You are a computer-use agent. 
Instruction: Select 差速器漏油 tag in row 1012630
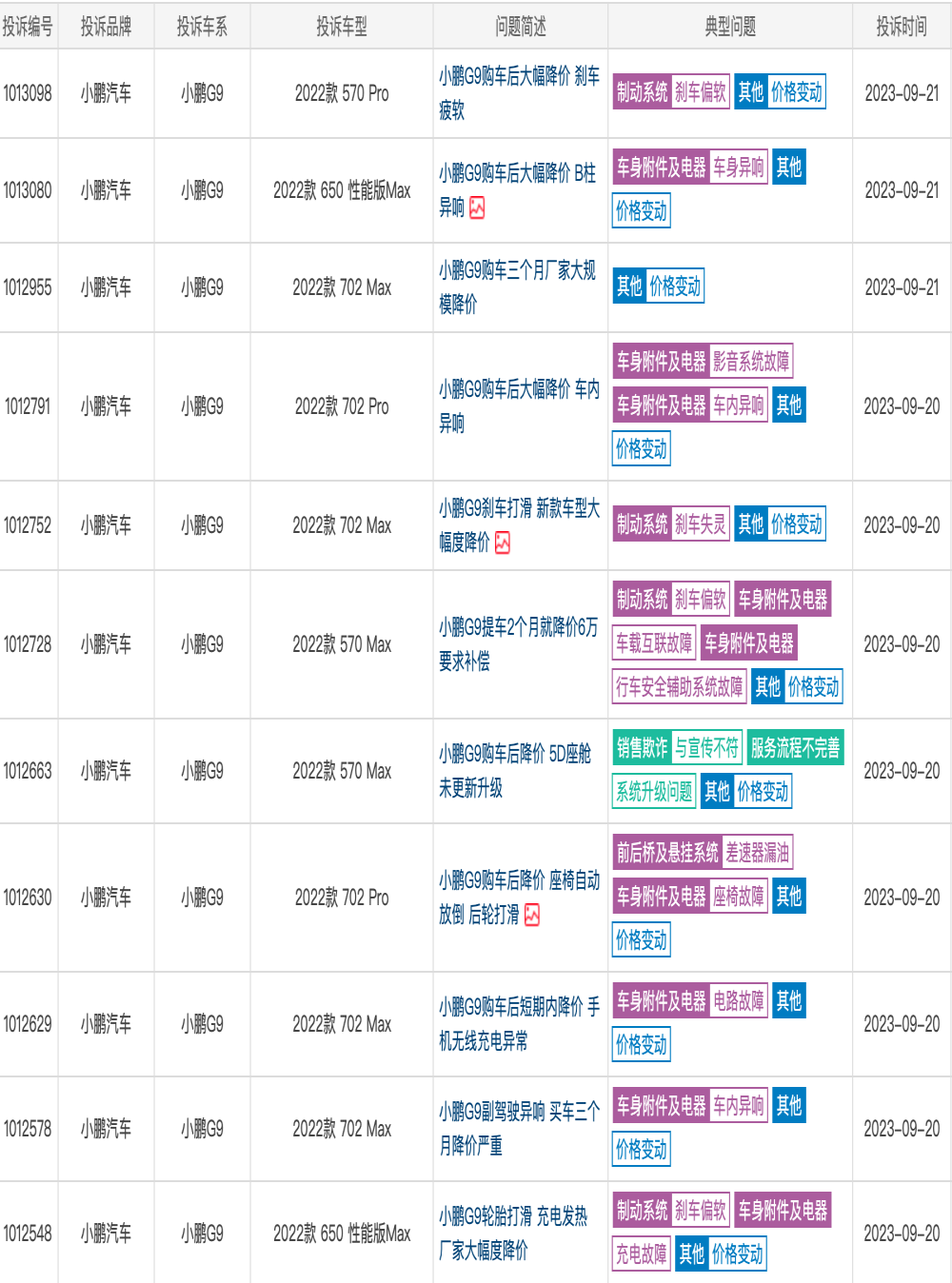coord(758,853)
